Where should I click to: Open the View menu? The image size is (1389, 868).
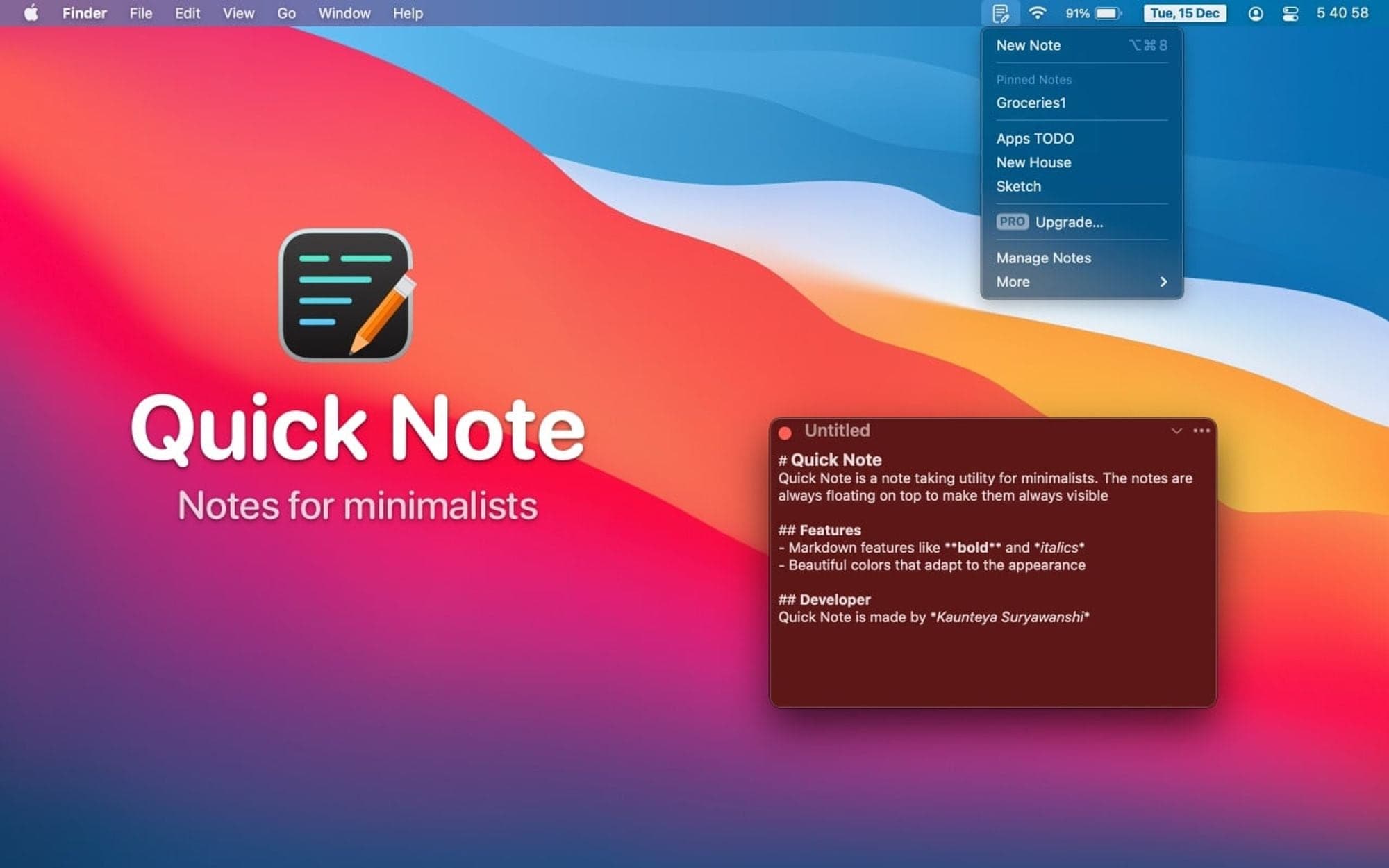(x=238, y=13)
